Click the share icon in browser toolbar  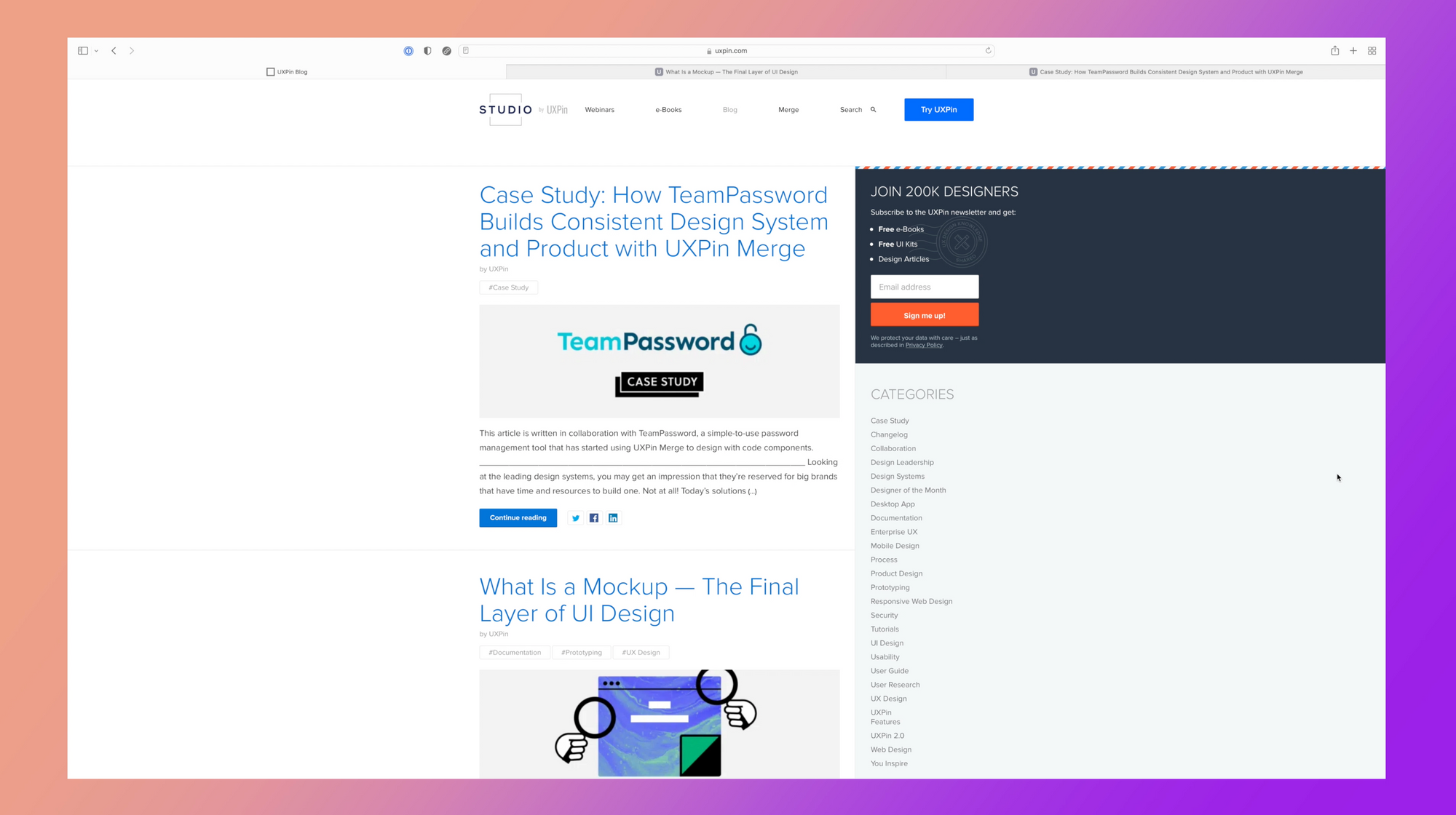coord(1335,50)
